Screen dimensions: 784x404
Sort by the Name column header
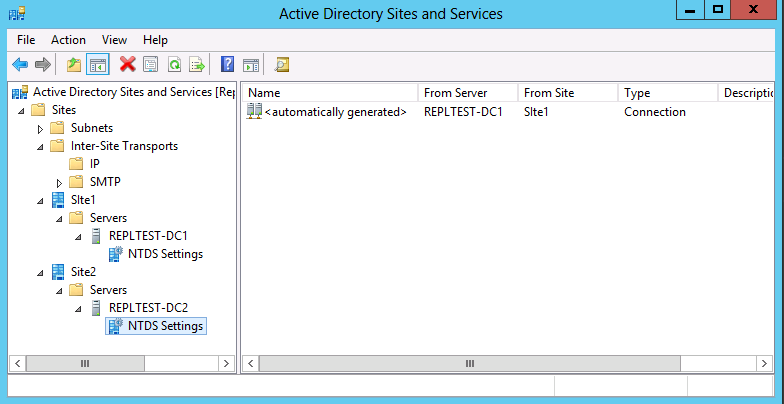click(x=330, y=92)
